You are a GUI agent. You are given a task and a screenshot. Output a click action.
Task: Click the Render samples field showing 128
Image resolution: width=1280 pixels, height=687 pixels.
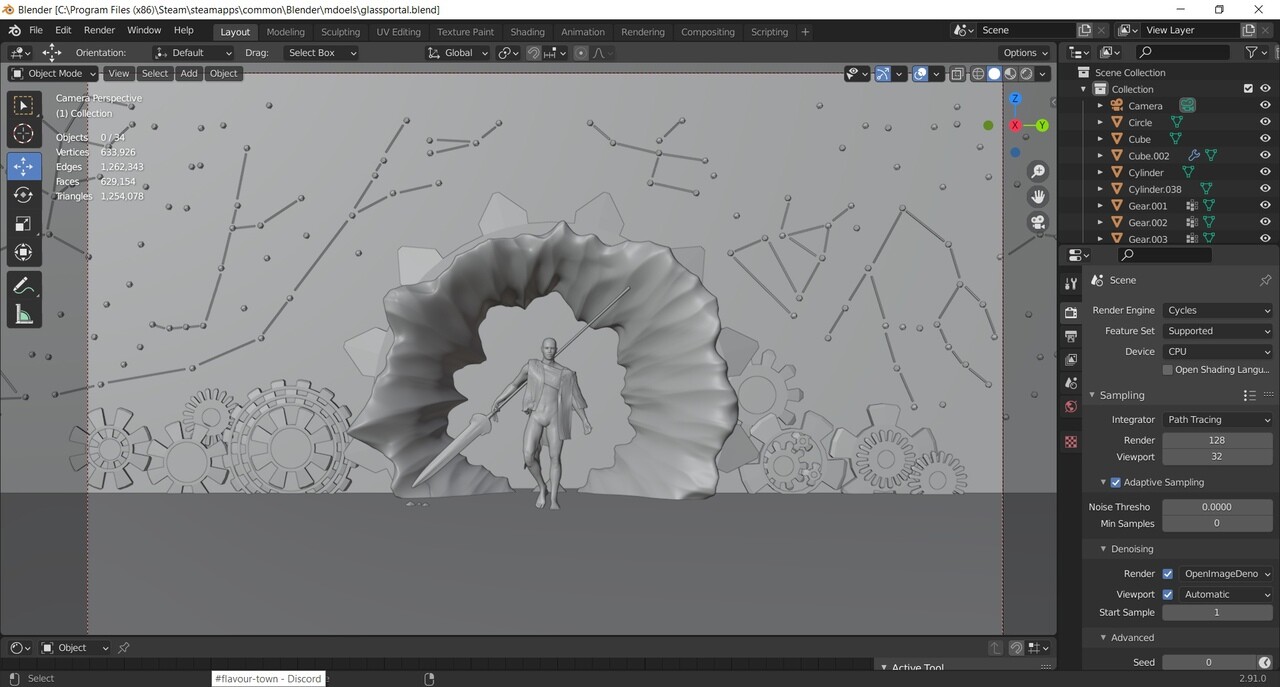click(1216, 440)
